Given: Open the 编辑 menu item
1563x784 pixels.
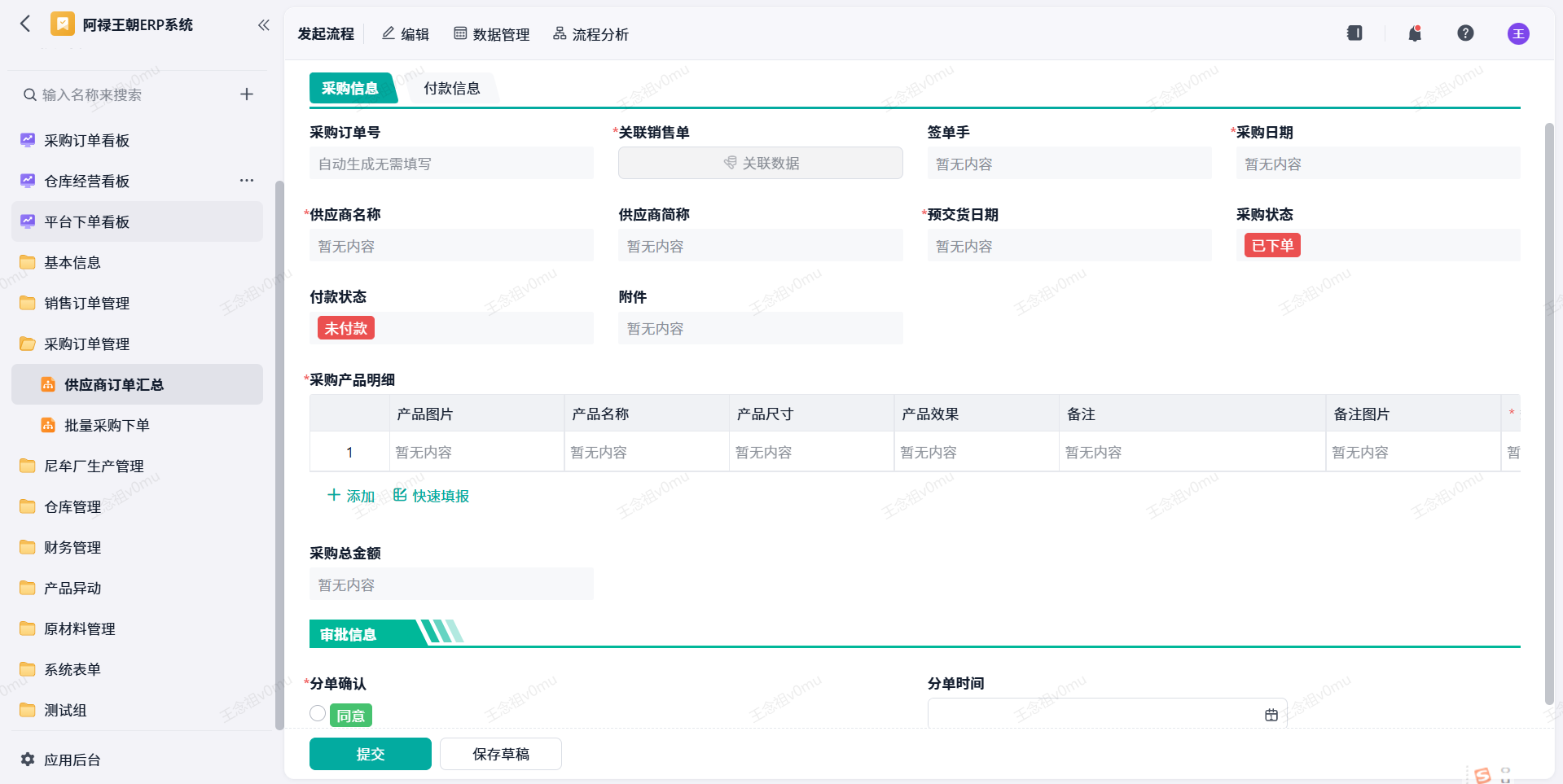Looking at the screenshot, I should [406, 33].
